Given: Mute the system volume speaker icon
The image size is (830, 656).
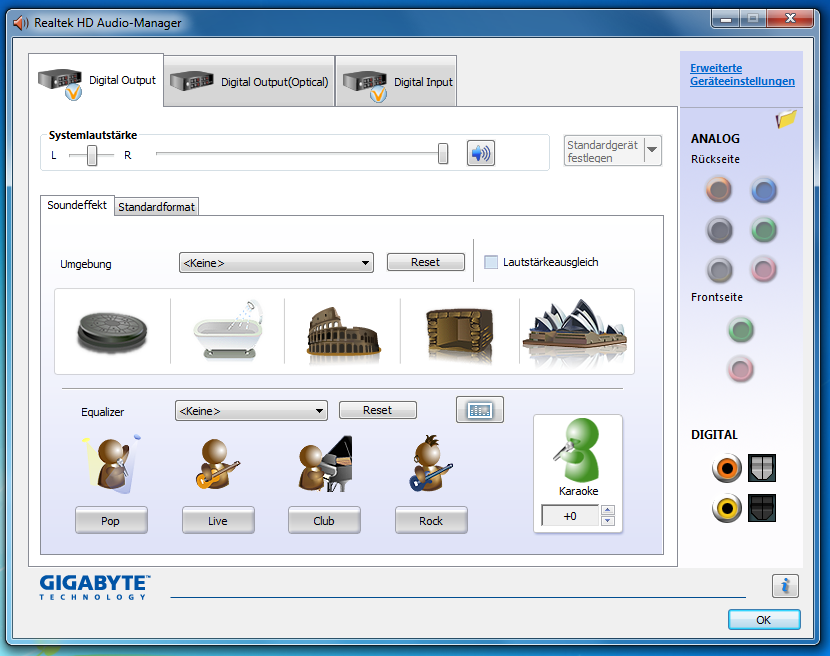Looking at the screenshot, I should click(x=481, y=154).
